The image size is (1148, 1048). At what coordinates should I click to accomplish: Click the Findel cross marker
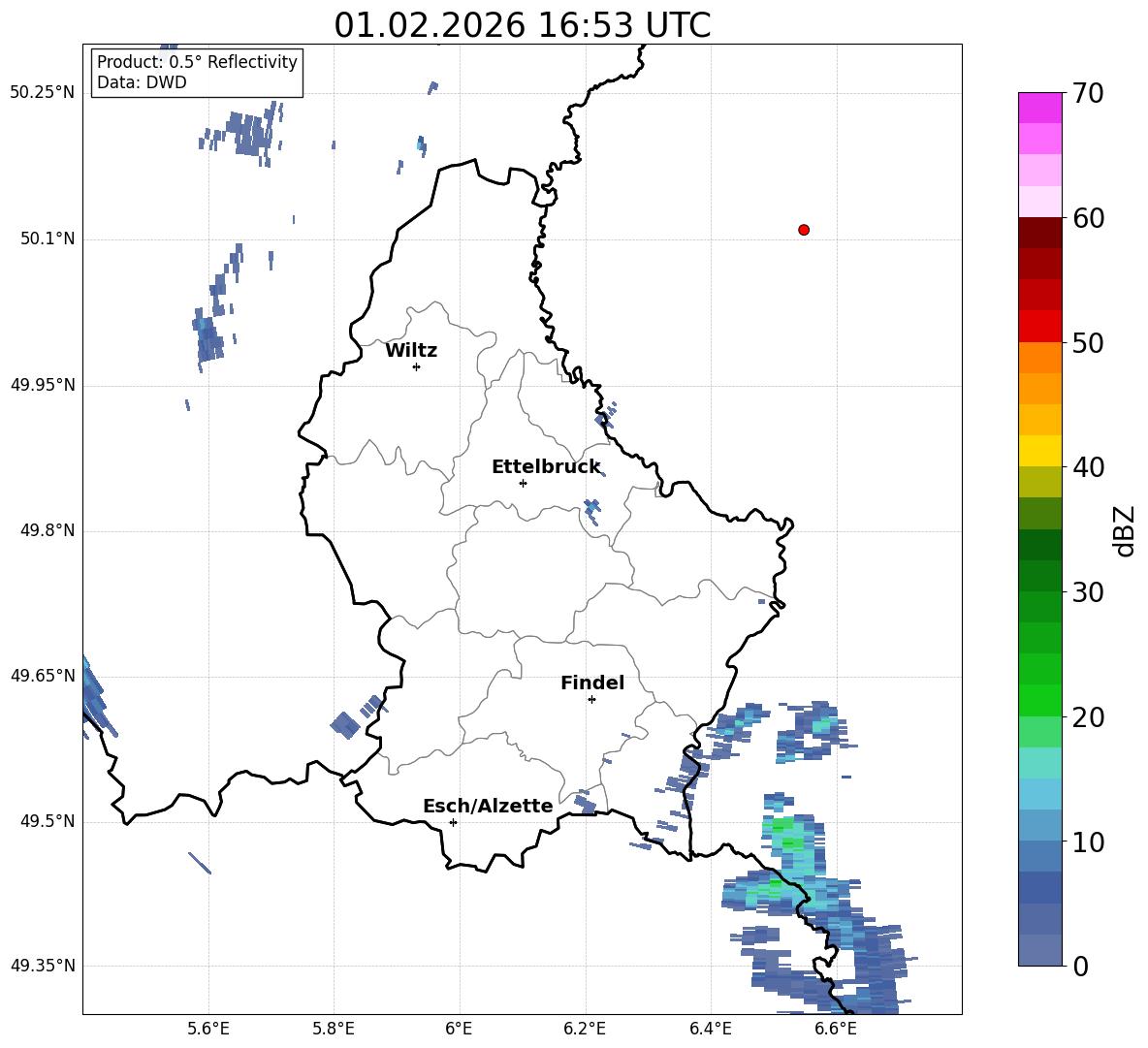click(591, 699)
